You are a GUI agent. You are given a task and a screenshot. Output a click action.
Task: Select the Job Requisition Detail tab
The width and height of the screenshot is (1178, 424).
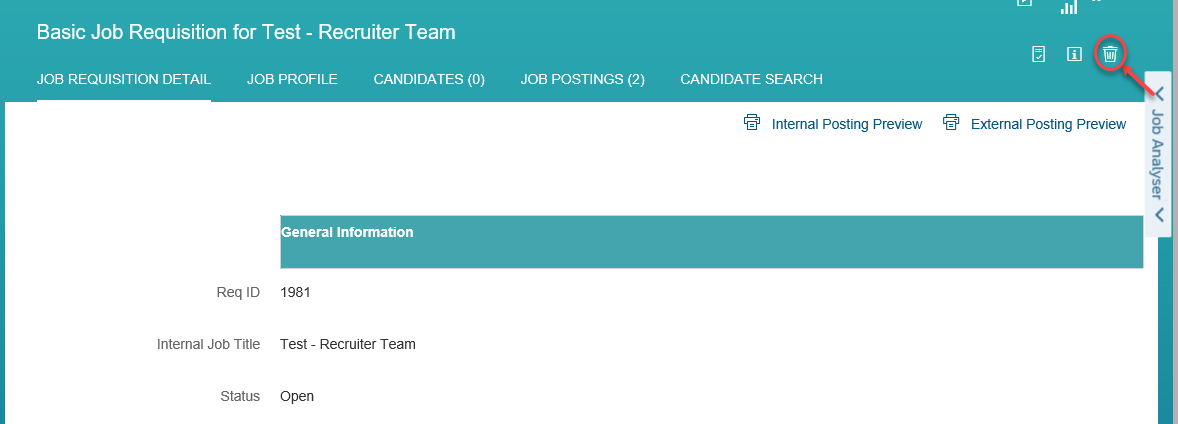pyautogui.click(x=124, y=79)
